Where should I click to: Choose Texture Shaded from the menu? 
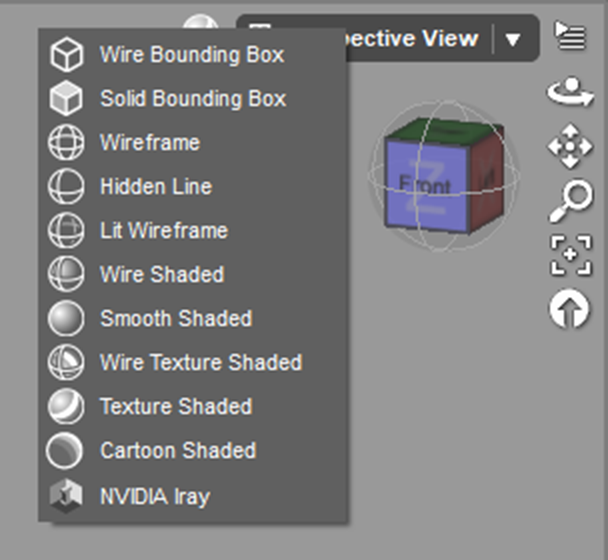(x=175, y=407)
